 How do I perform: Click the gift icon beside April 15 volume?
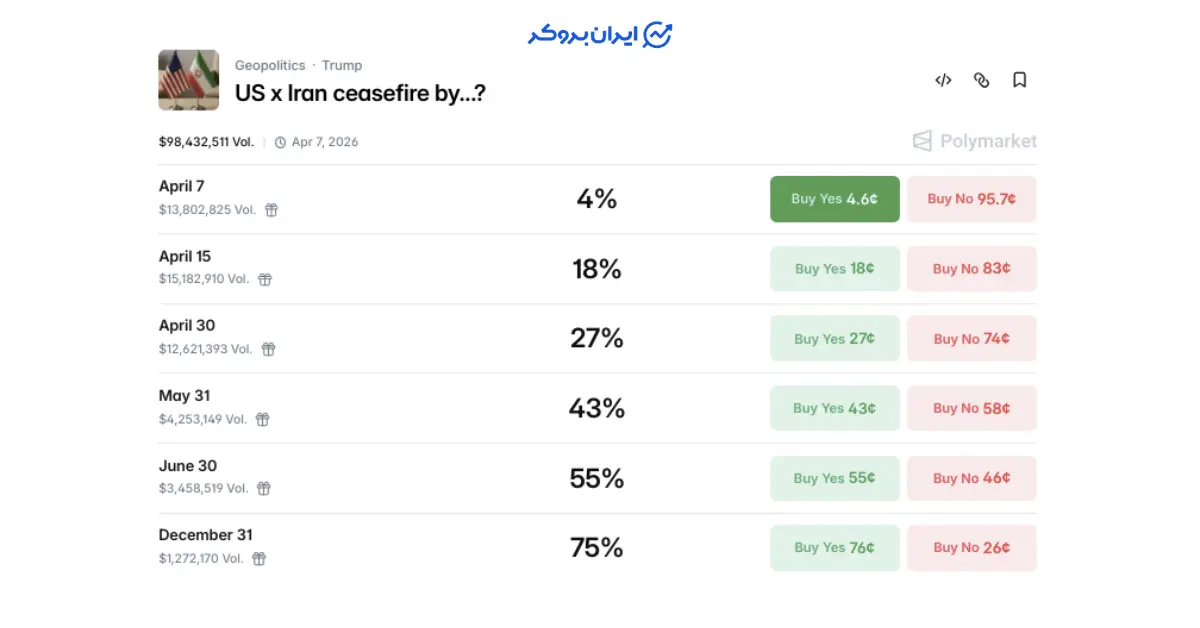pos(265,280)
